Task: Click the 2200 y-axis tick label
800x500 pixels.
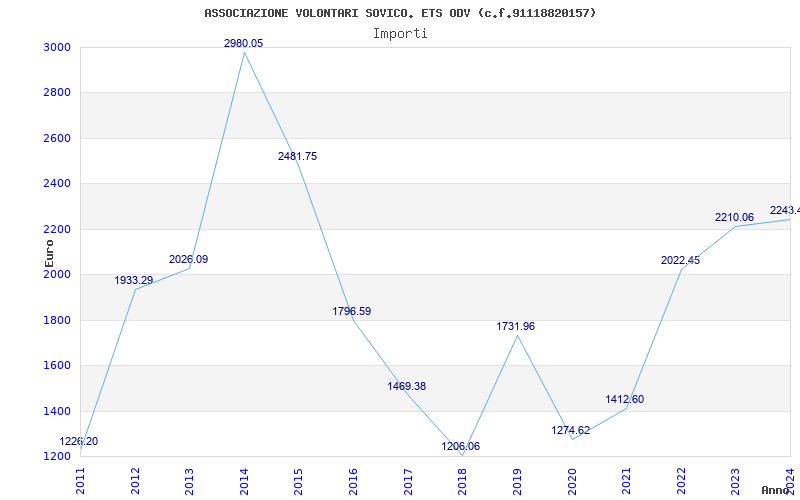Action: tap(57, 229)
